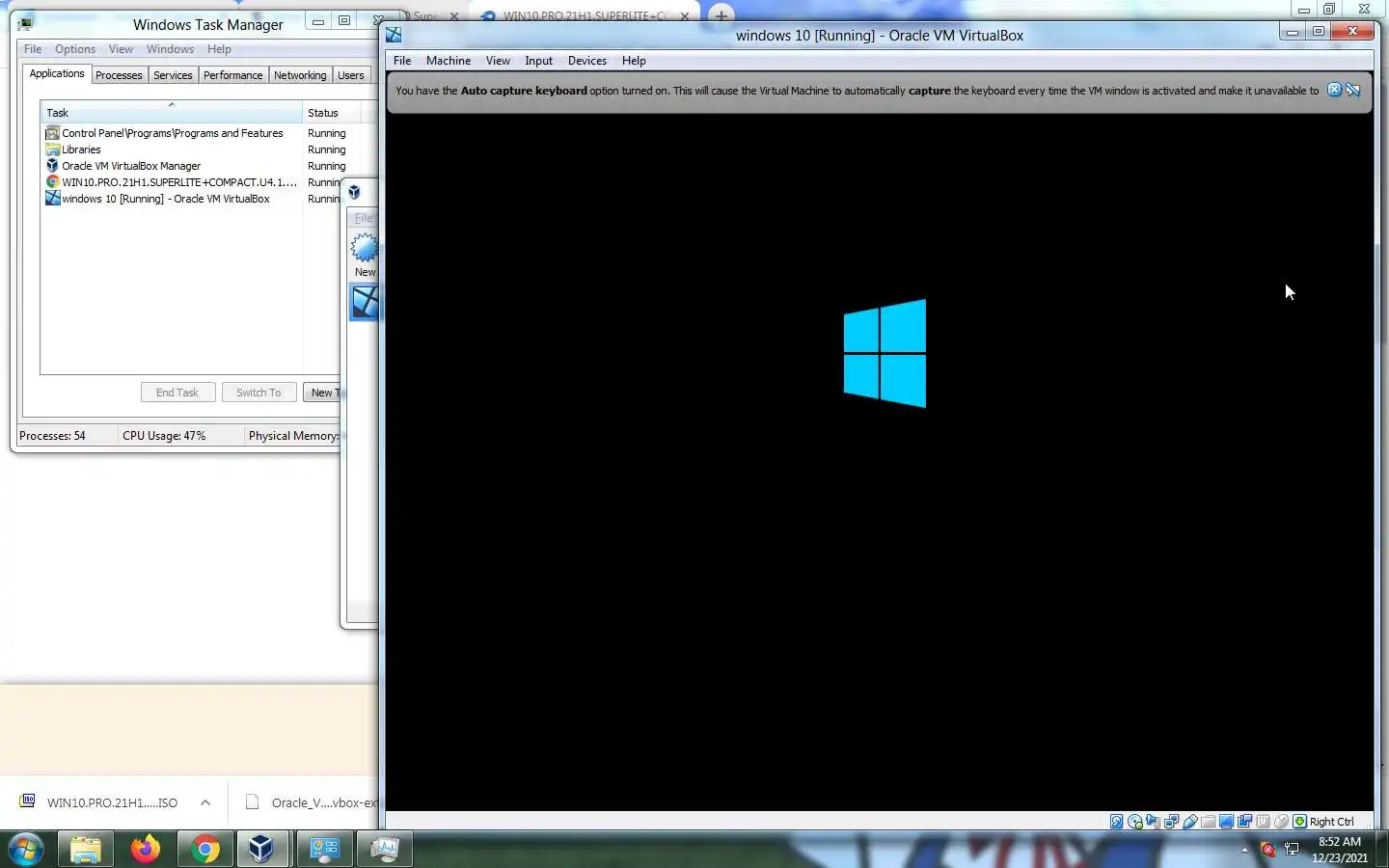Click keyboard capture green arrow icon
Screen dimensions: 1389x868
coord(1299,822)
